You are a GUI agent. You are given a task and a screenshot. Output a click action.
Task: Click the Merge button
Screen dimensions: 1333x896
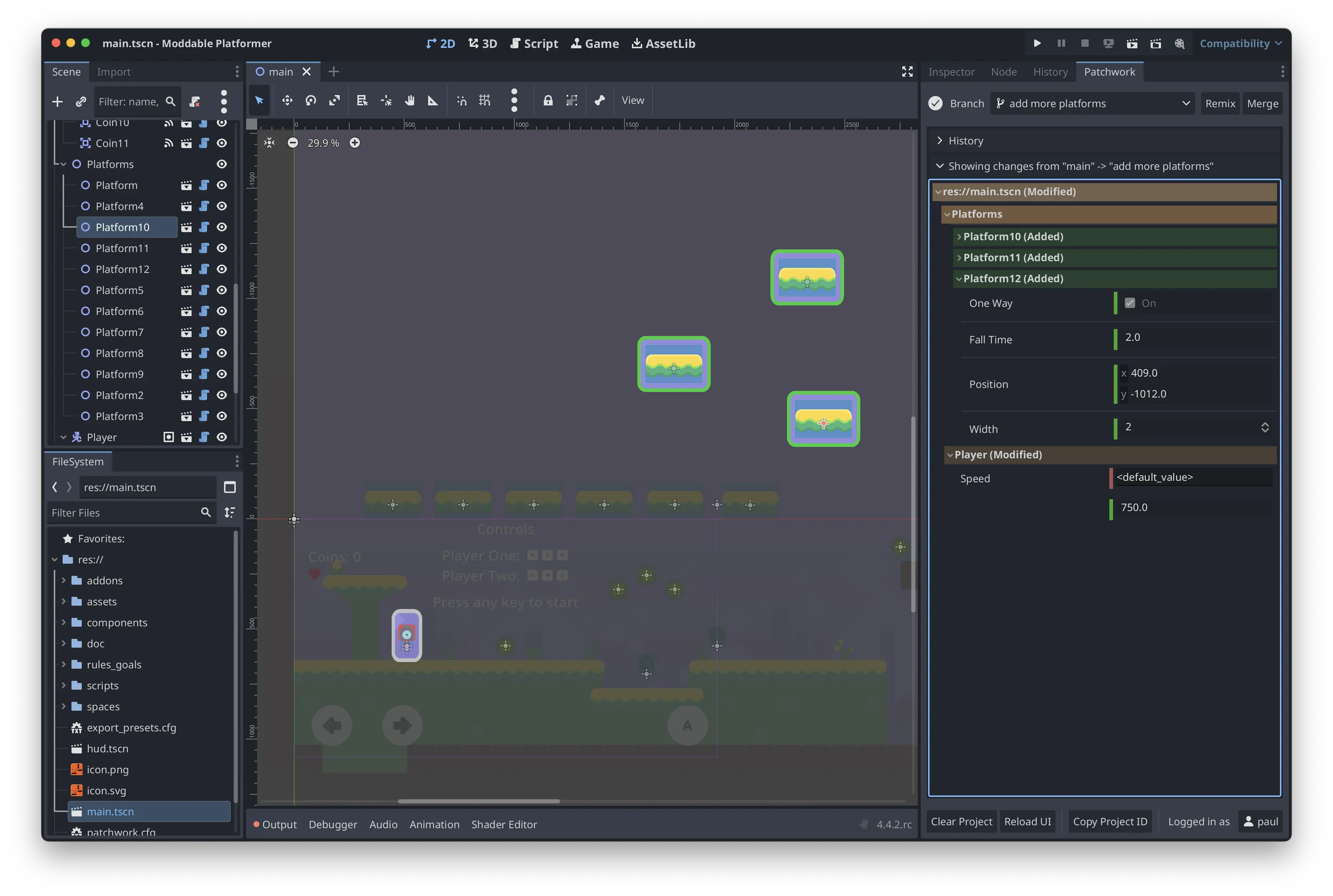(x=1262, y=104)
